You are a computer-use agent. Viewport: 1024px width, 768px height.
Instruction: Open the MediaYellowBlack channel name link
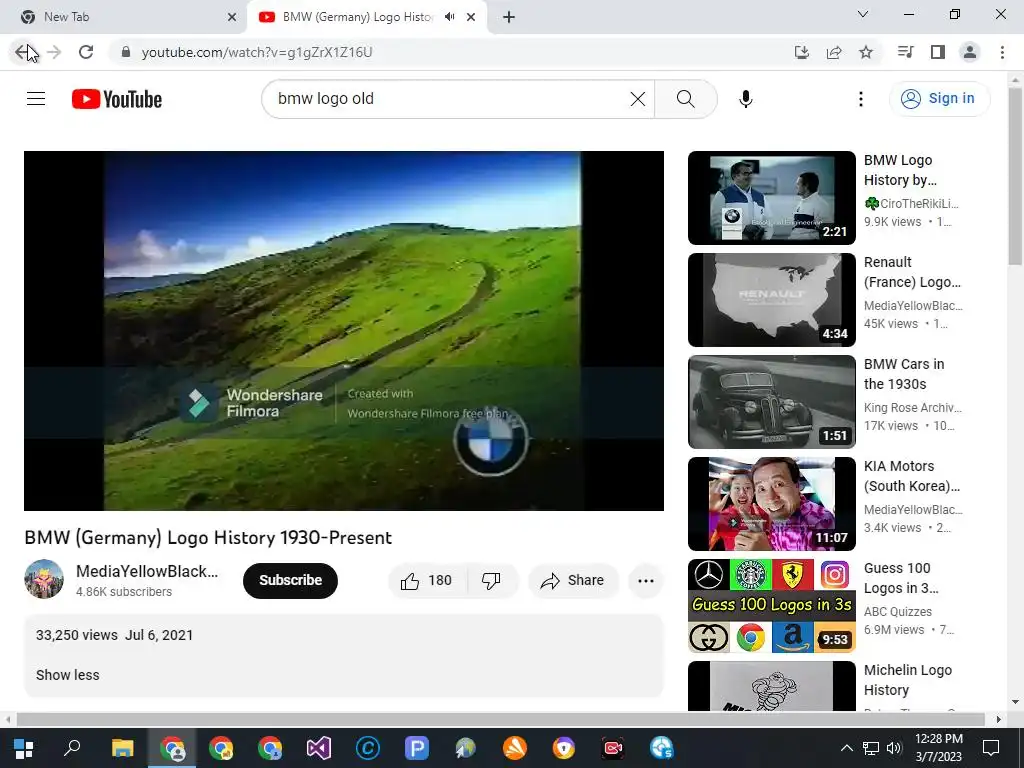coord(147,571)
